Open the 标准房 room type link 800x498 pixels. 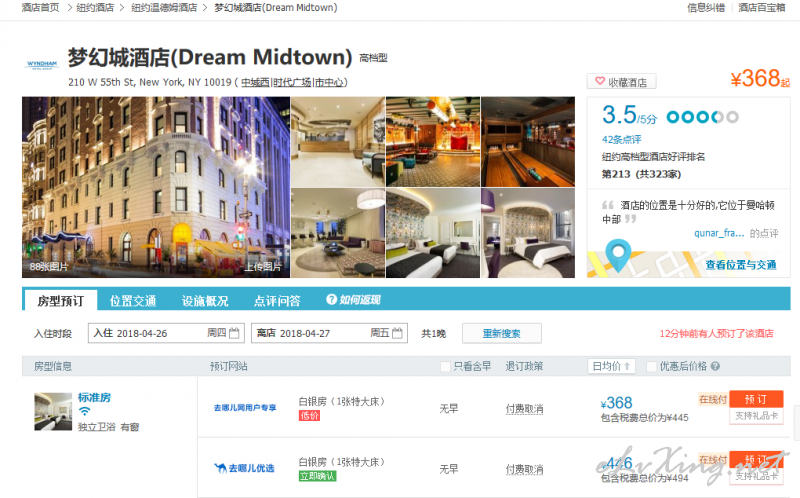coord(94,397)
